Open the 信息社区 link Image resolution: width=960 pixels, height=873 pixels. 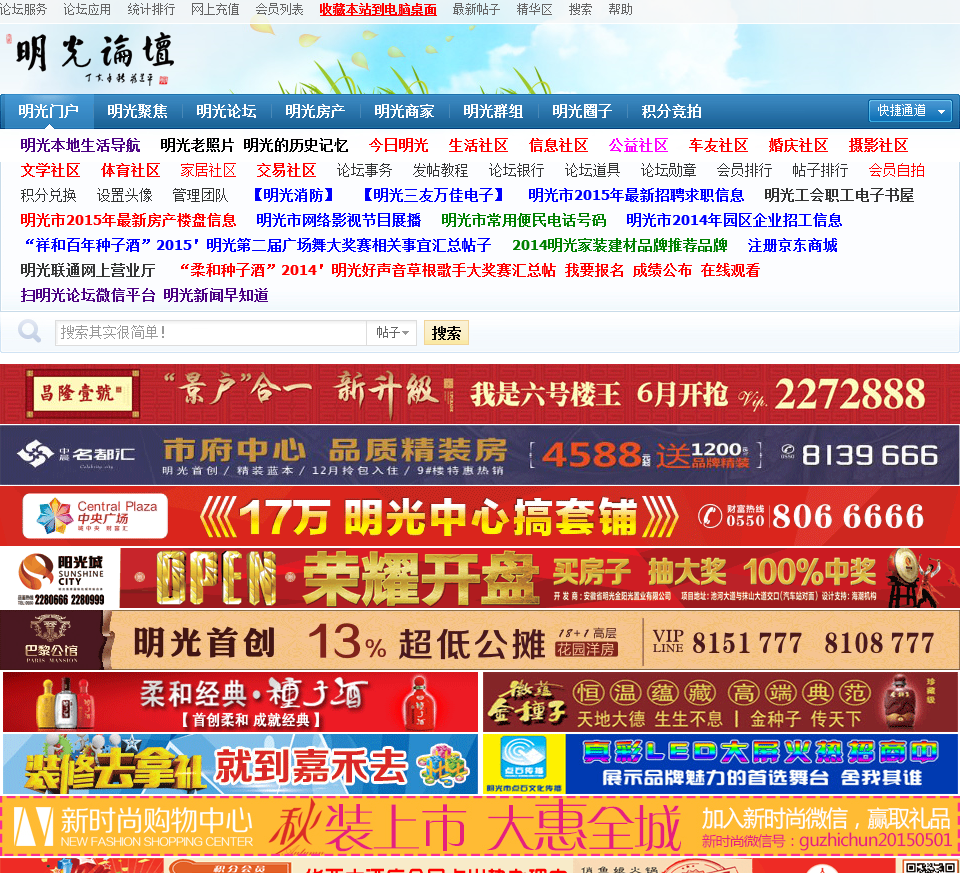point(558,145)
